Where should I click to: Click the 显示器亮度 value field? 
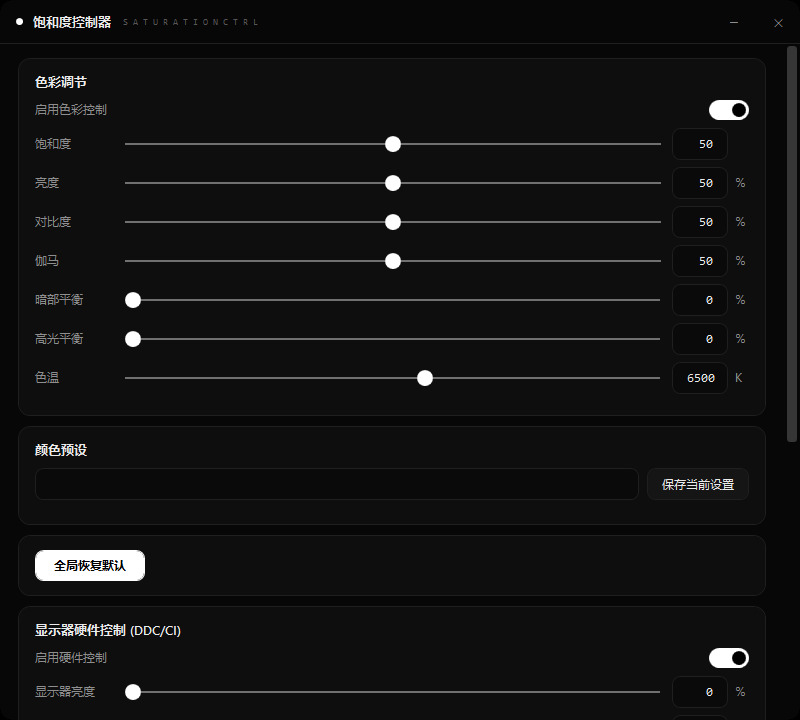click(x=700, y=692)
